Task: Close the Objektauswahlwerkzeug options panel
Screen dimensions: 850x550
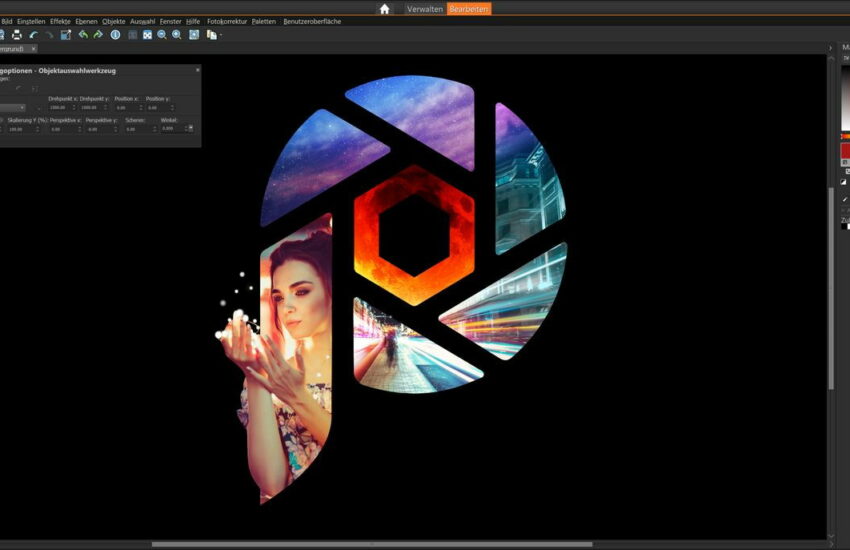Action: tap(197, 70)
